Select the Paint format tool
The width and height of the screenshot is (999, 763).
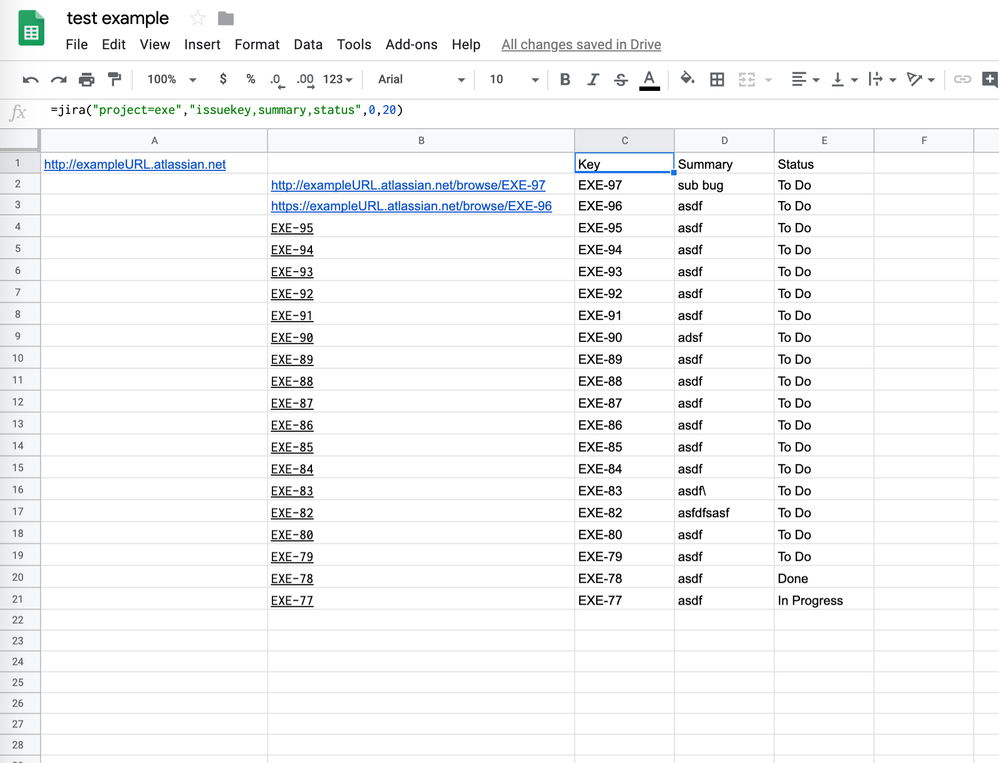(x=114, y=79)
